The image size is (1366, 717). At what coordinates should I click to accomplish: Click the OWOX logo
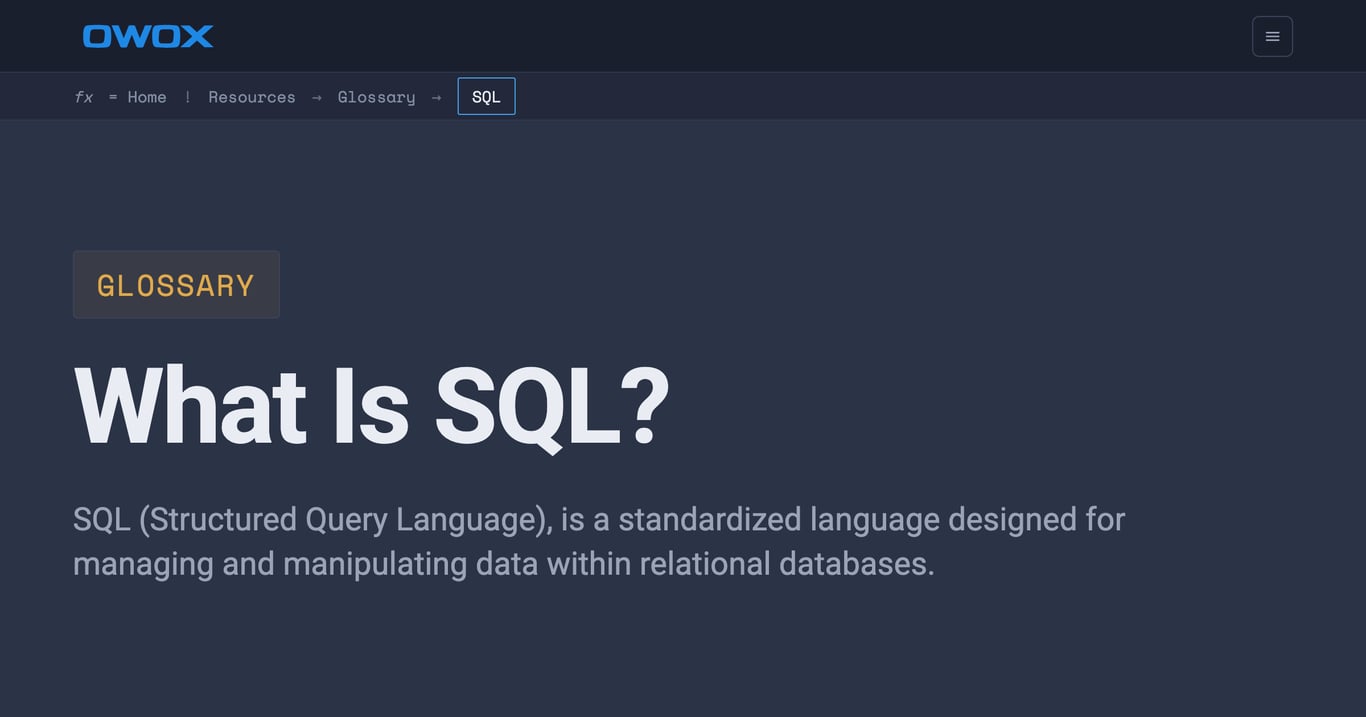(148, 36)
